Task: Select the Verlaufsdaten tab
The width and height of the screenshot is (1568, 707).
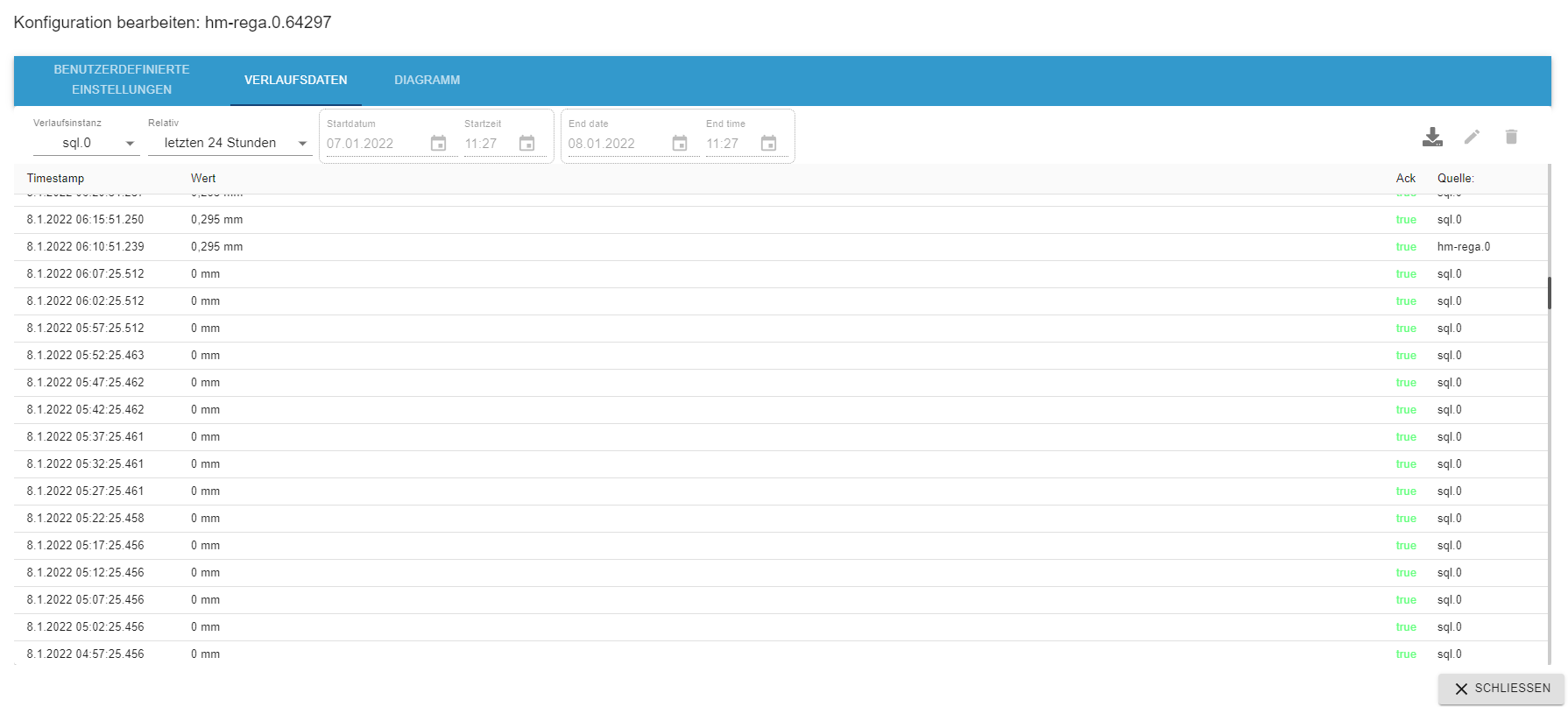Action: [296, 80]
